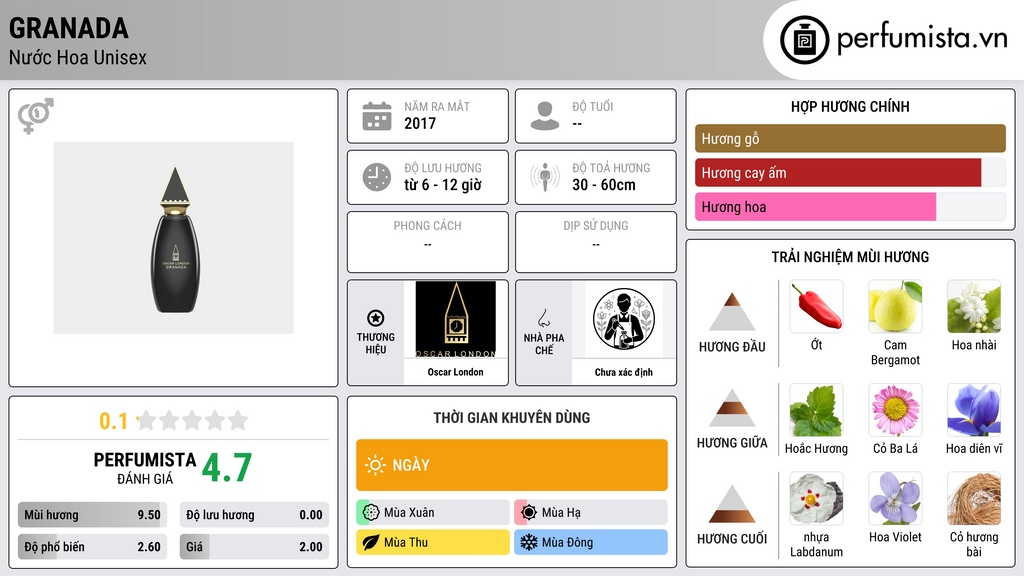1024x576 pixels.
Task: Select the Hoa Violet note image
Action: [895, 499]
